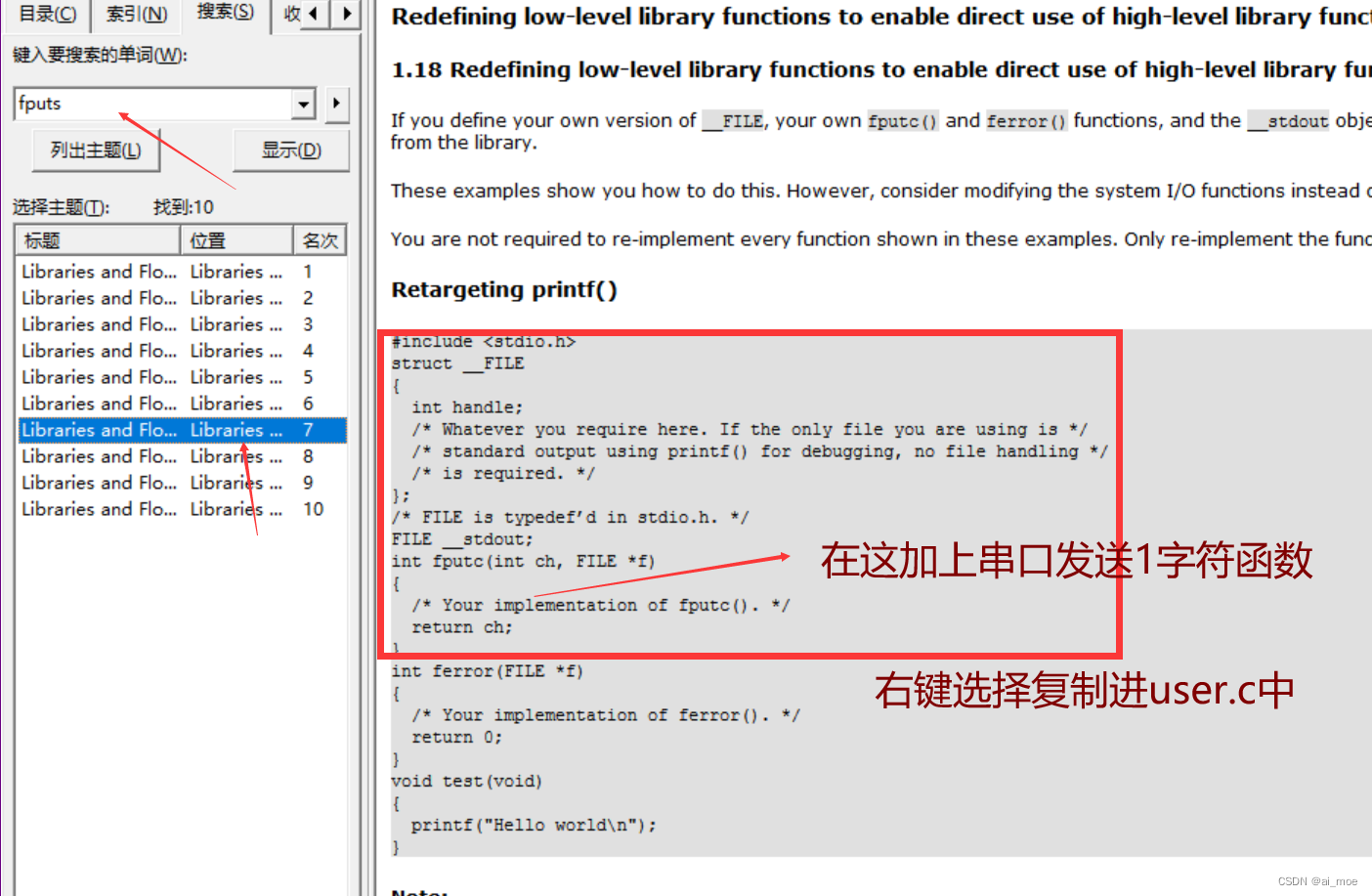Click the page title 'Redefining low-level library functions'

(881, 17)
